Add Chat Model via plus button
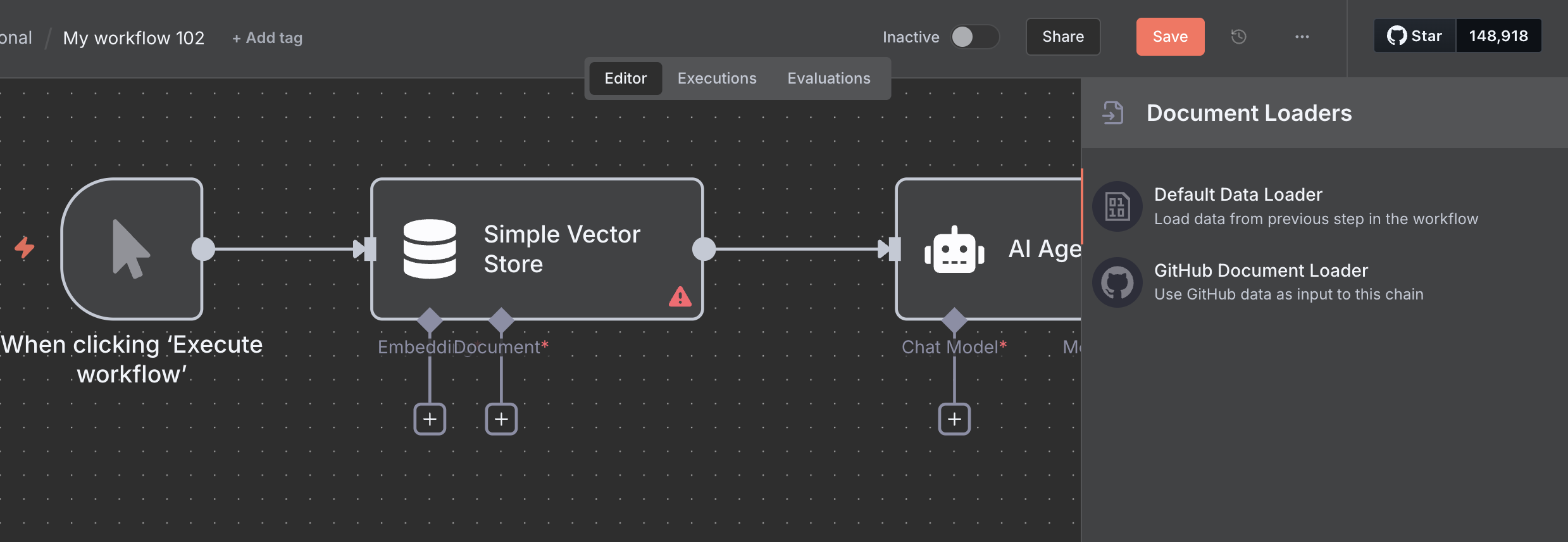 tap(954, 419)
